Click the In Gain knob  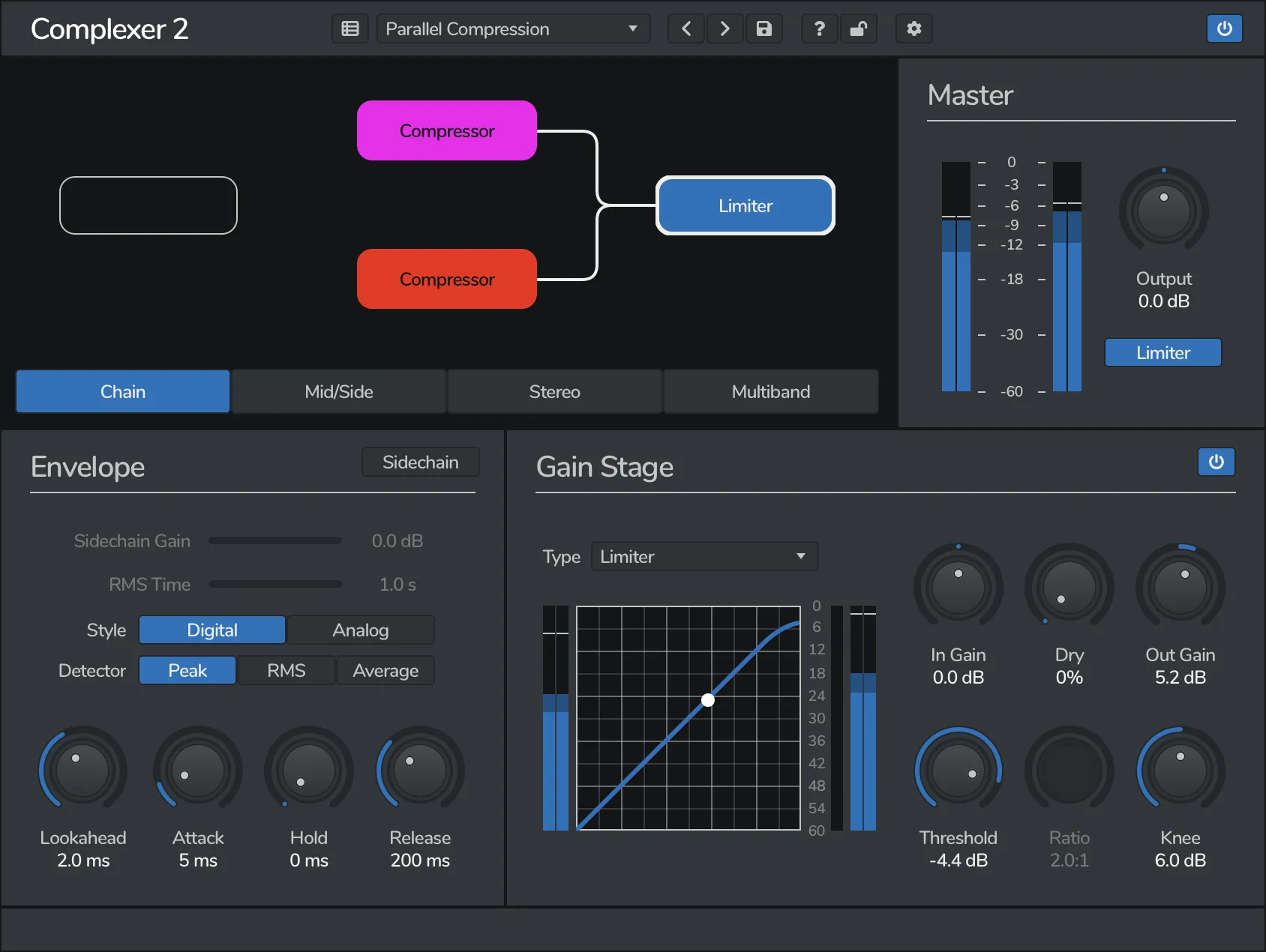click(958, 587)
